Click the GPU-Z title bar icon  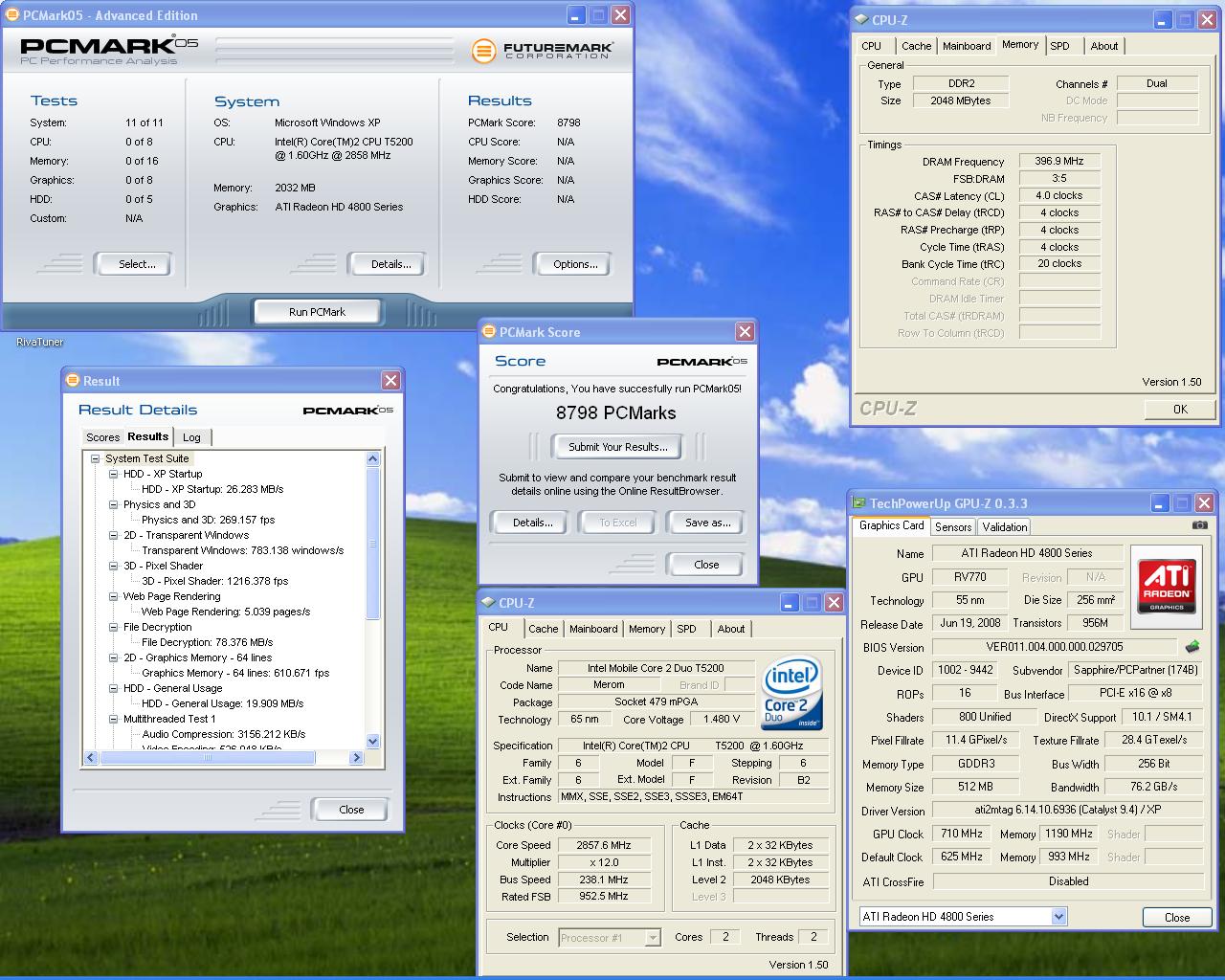pos(859,503)
